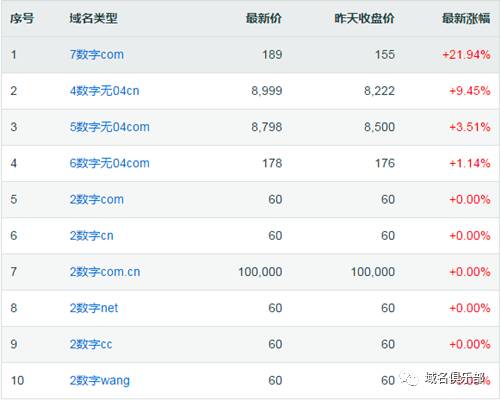Click row number 7
This screenshot has width=500, height=400.
[x=14, y=272]
